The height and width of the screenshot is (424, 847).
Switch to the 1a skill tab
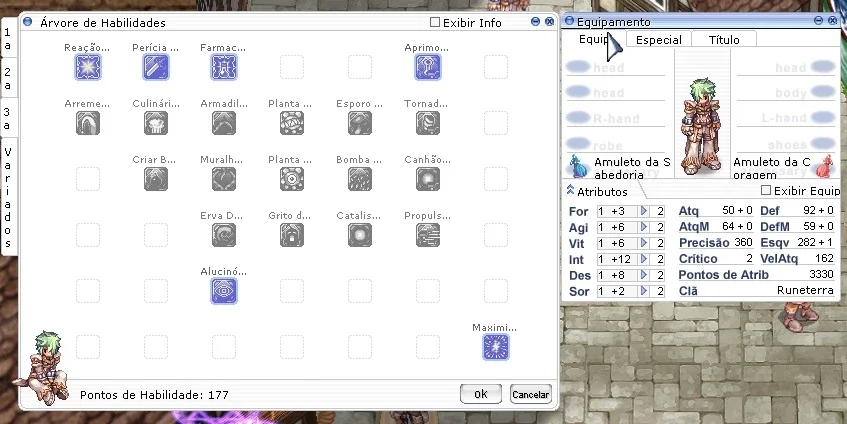pyautogui.click(x=8, y=39)
